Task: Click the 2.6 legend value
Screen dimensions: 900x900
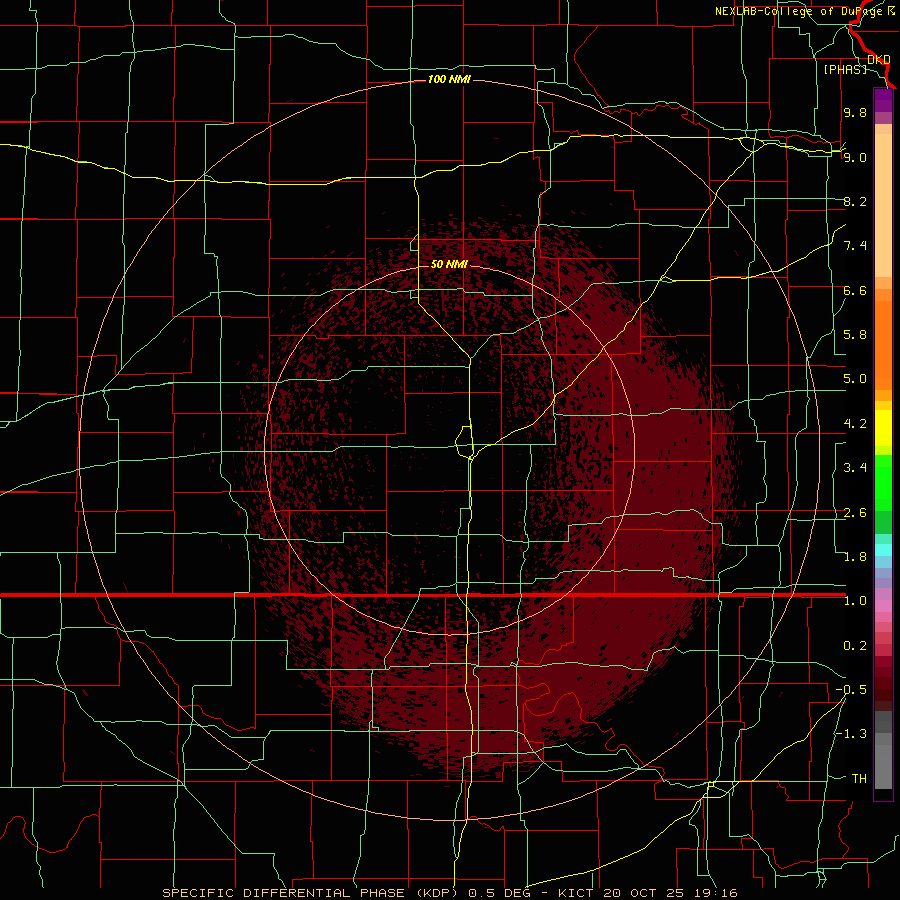Action: pyautogui.click(x=855, y=513)
